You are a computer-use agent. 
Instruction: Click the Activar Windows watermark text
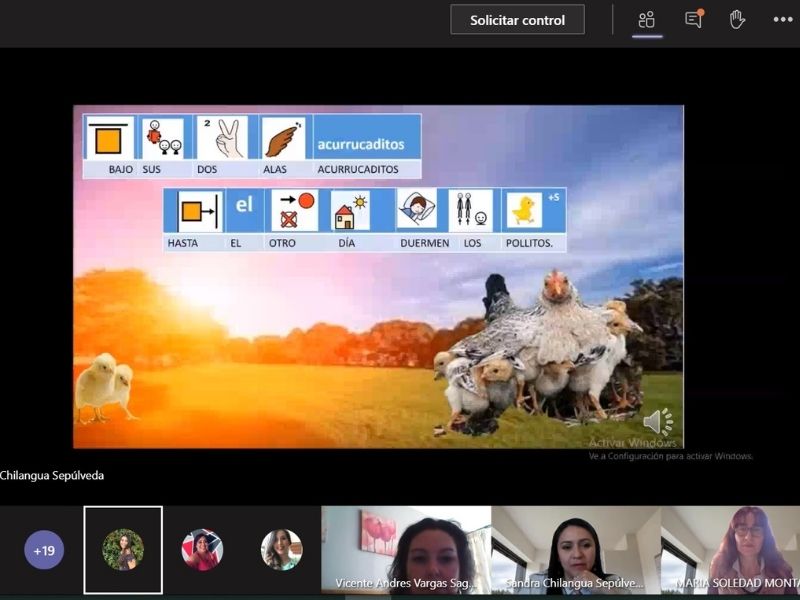tap(632, 442)
